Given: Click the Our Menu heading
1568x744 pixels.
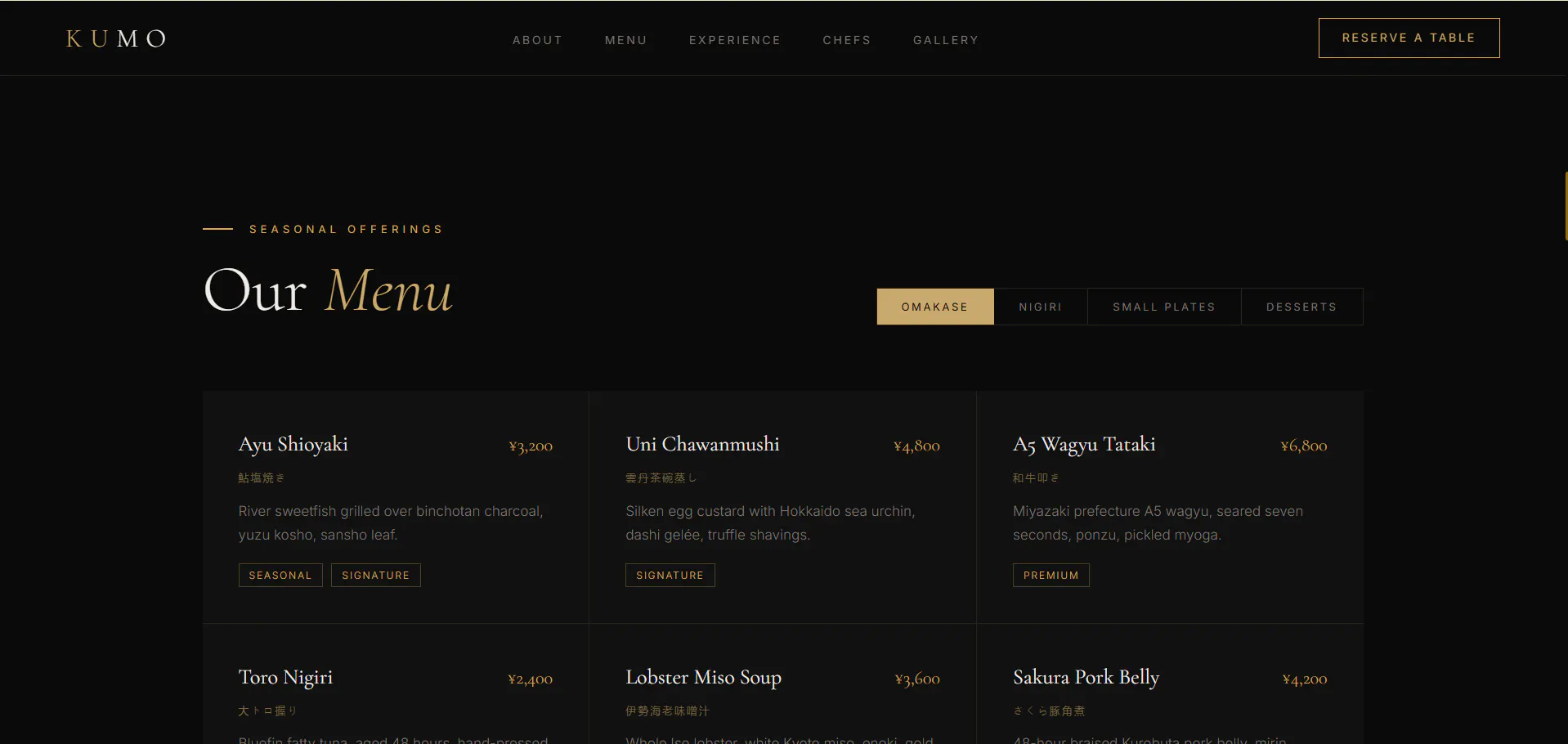Looking at the screenshot, I should click(x=328, y=290).
